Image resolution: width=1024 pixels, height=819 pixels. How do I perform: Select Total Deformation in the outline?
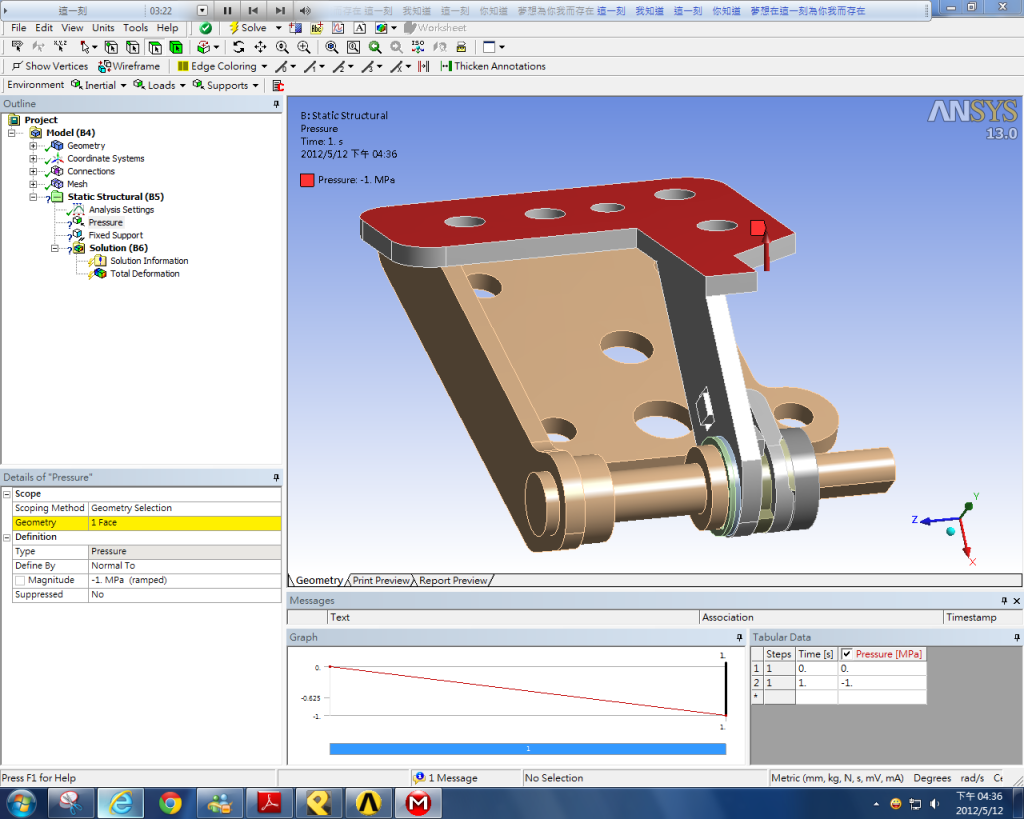pos(144,273)
